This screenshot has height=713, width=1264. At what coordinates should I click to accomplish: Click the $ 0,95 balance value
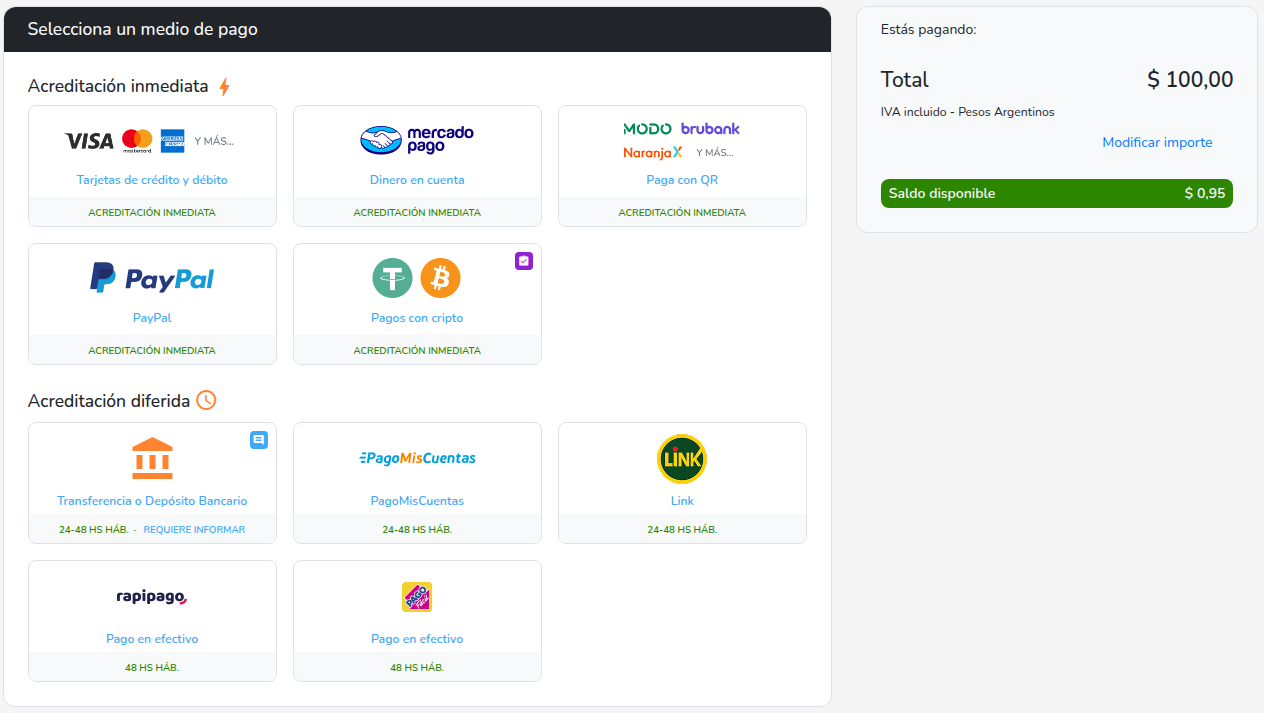point(1205,193)
